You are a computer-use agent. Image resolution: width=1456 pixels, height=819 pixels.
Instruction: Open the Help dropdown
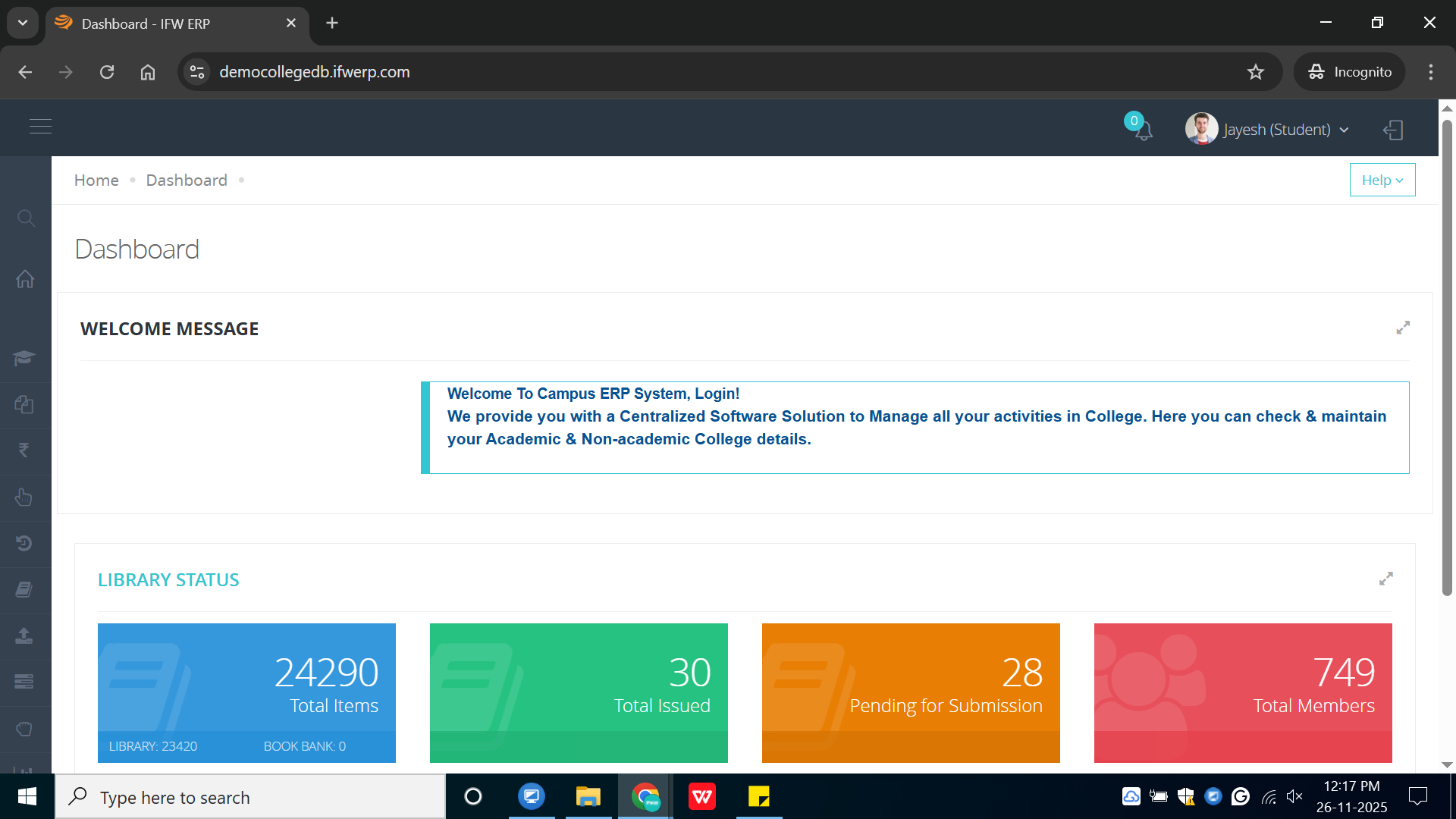click(1382, 180)
